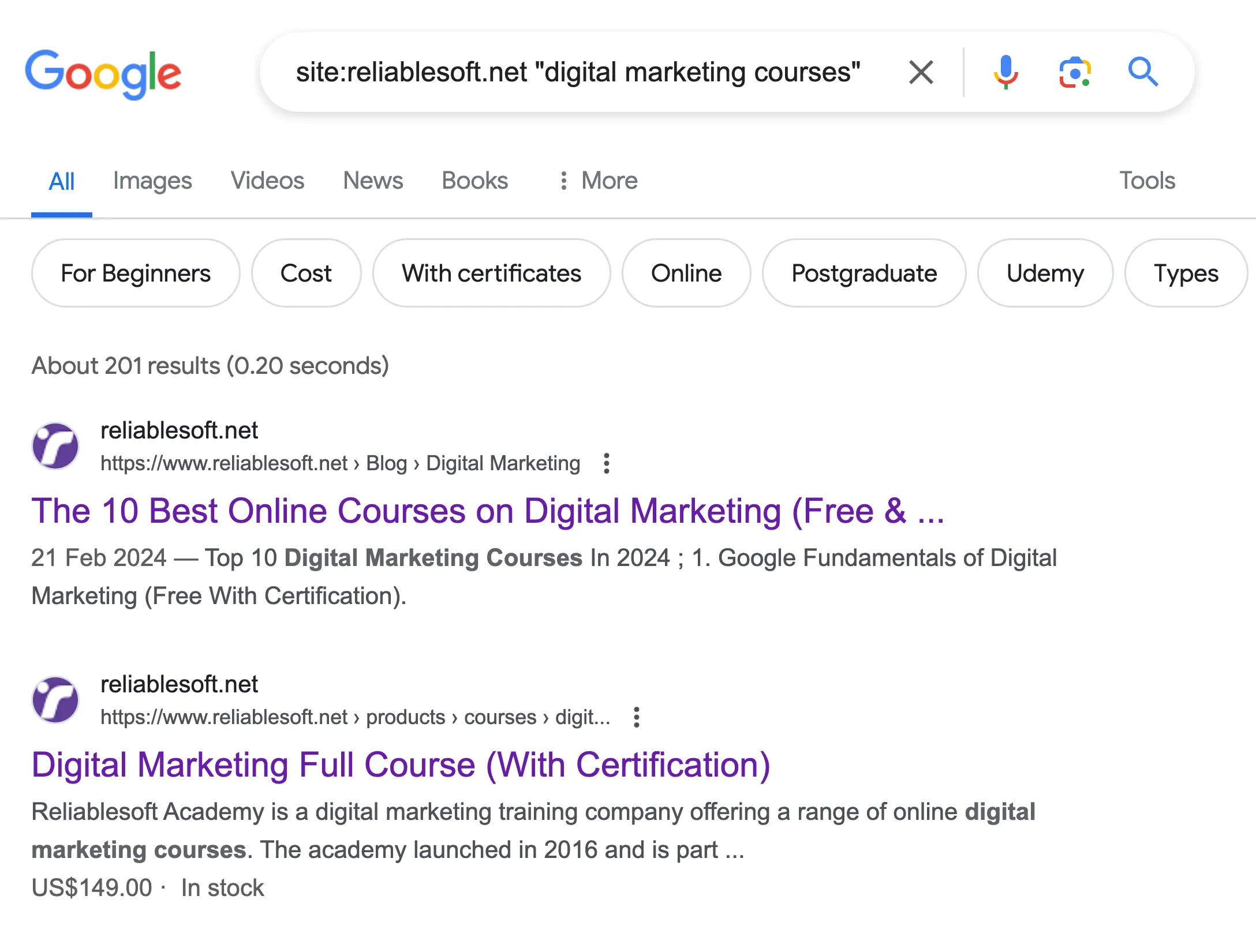The image size is (1256, 952).
Task: Click reliablesoft favicon on second result
Action: 55,700
